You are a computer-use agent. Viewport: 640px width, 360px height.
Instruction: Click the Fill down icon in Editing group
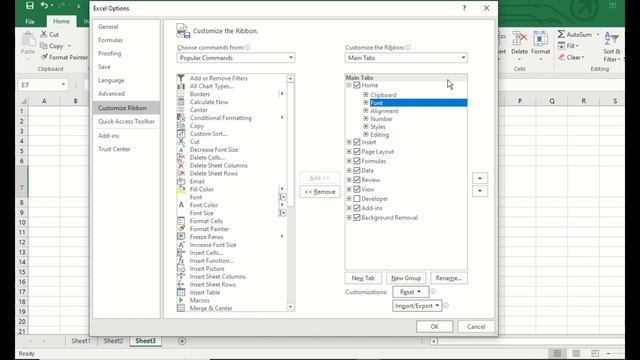[562, 46]
